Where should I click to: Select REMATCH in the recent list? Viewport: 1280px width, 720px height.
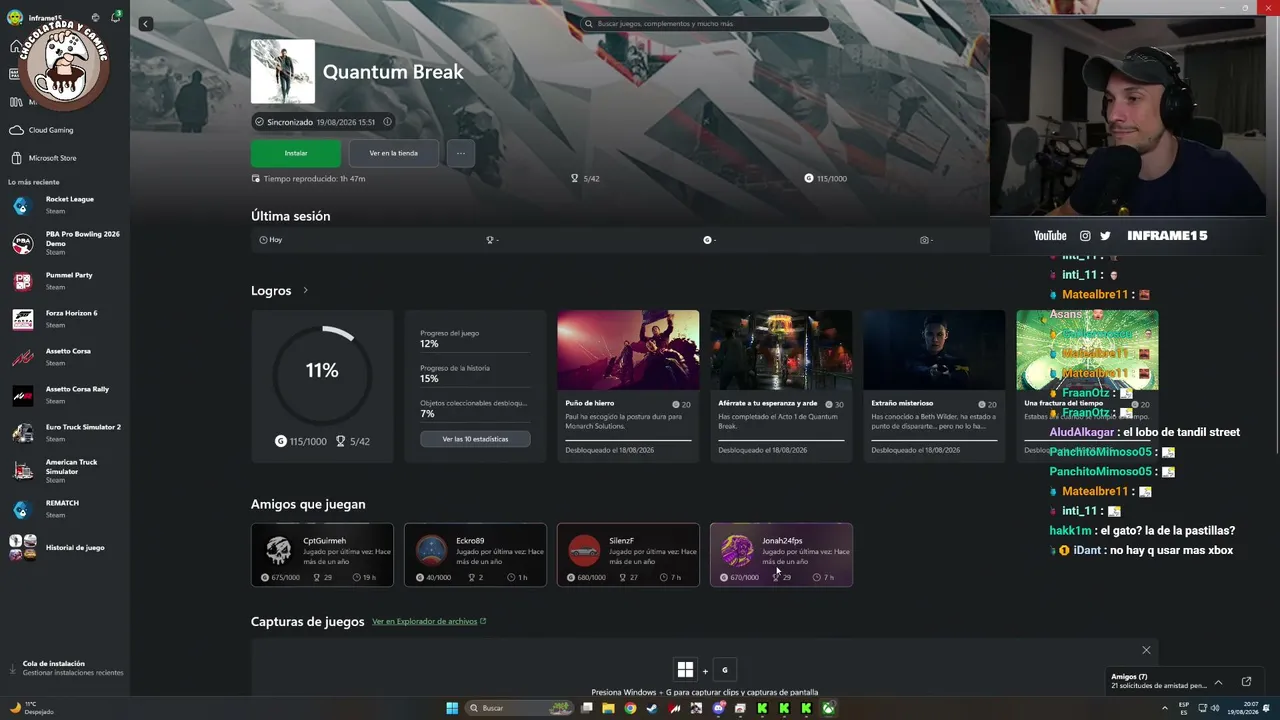(x=65, y=509)
